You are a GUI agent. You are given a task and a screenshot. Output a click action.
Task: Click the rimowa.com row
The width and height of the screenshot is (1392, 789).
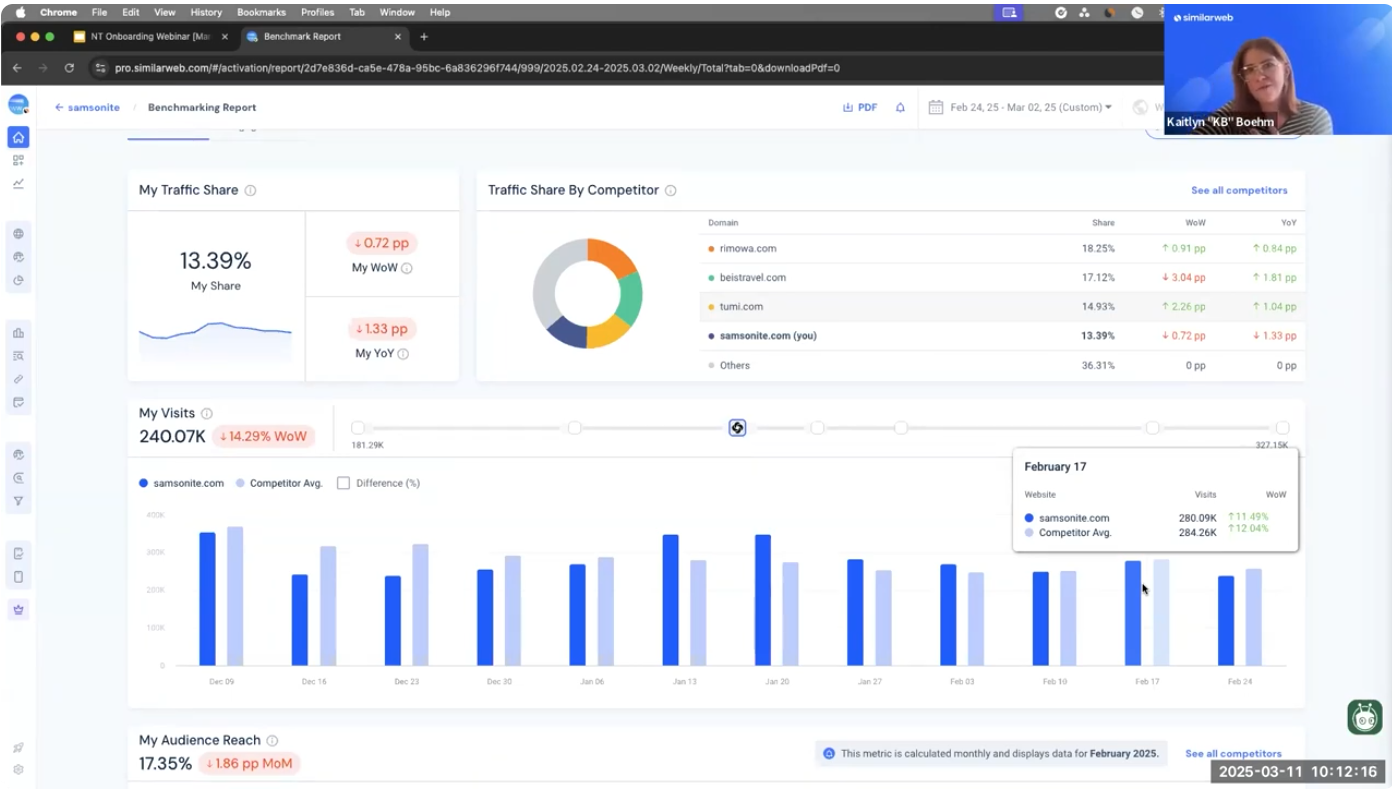tap(1002, 249)
